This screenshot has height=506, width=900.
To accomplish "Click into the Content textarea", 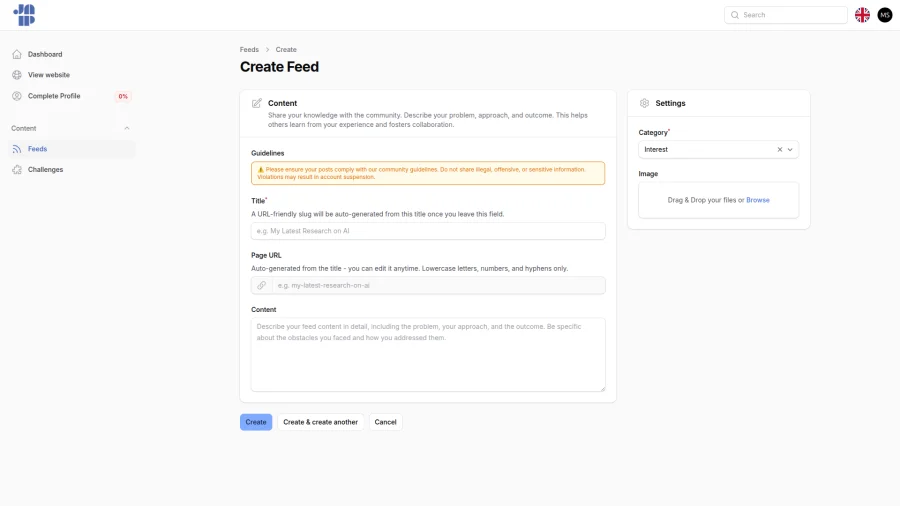I will [428, 355].
